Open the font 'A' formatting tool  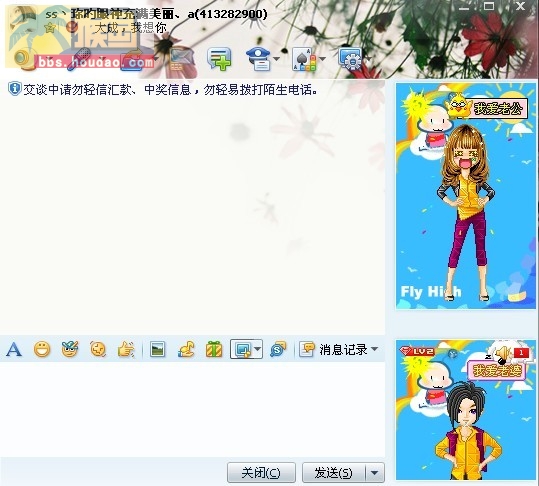click(14, 350)
